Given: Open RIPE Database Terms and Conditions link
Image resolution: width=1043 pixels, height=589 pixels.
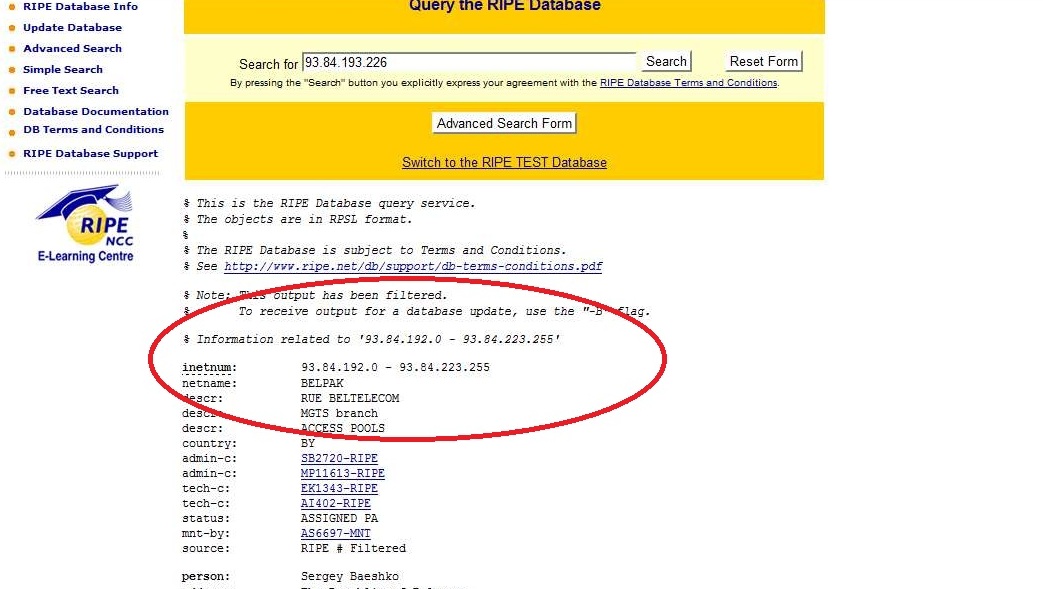Looking at the screenshot, I should [688, 83].
